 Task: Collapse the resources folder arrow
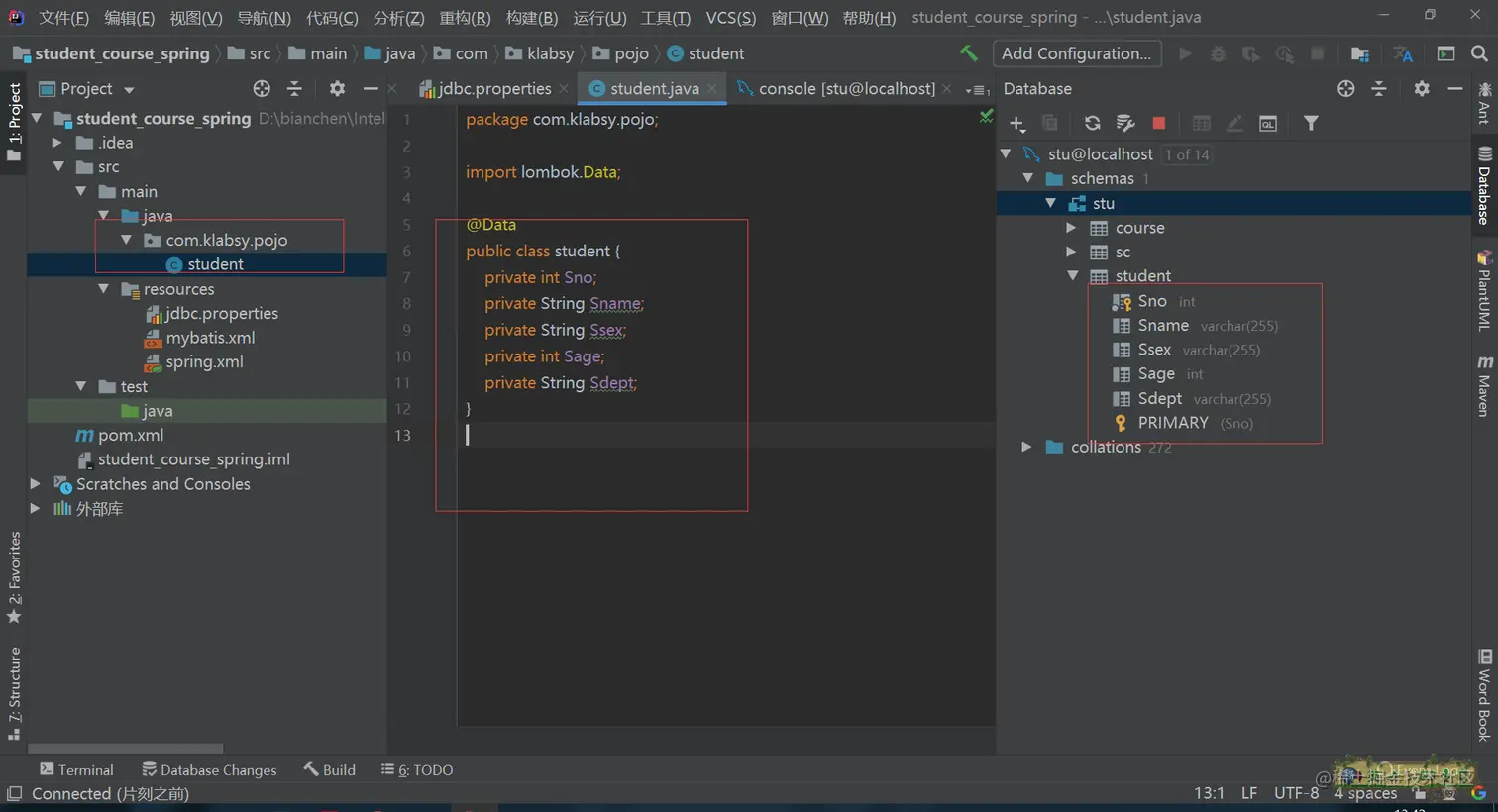[x=104, y=288]
